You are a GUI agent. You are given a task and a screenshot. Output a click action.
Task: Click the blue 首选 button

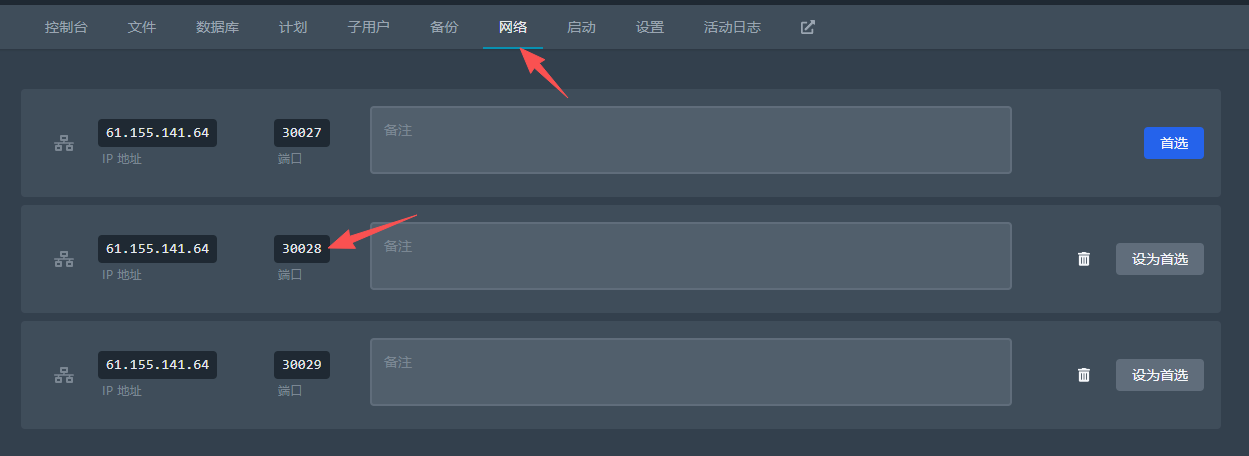(x=1174, y=143)
